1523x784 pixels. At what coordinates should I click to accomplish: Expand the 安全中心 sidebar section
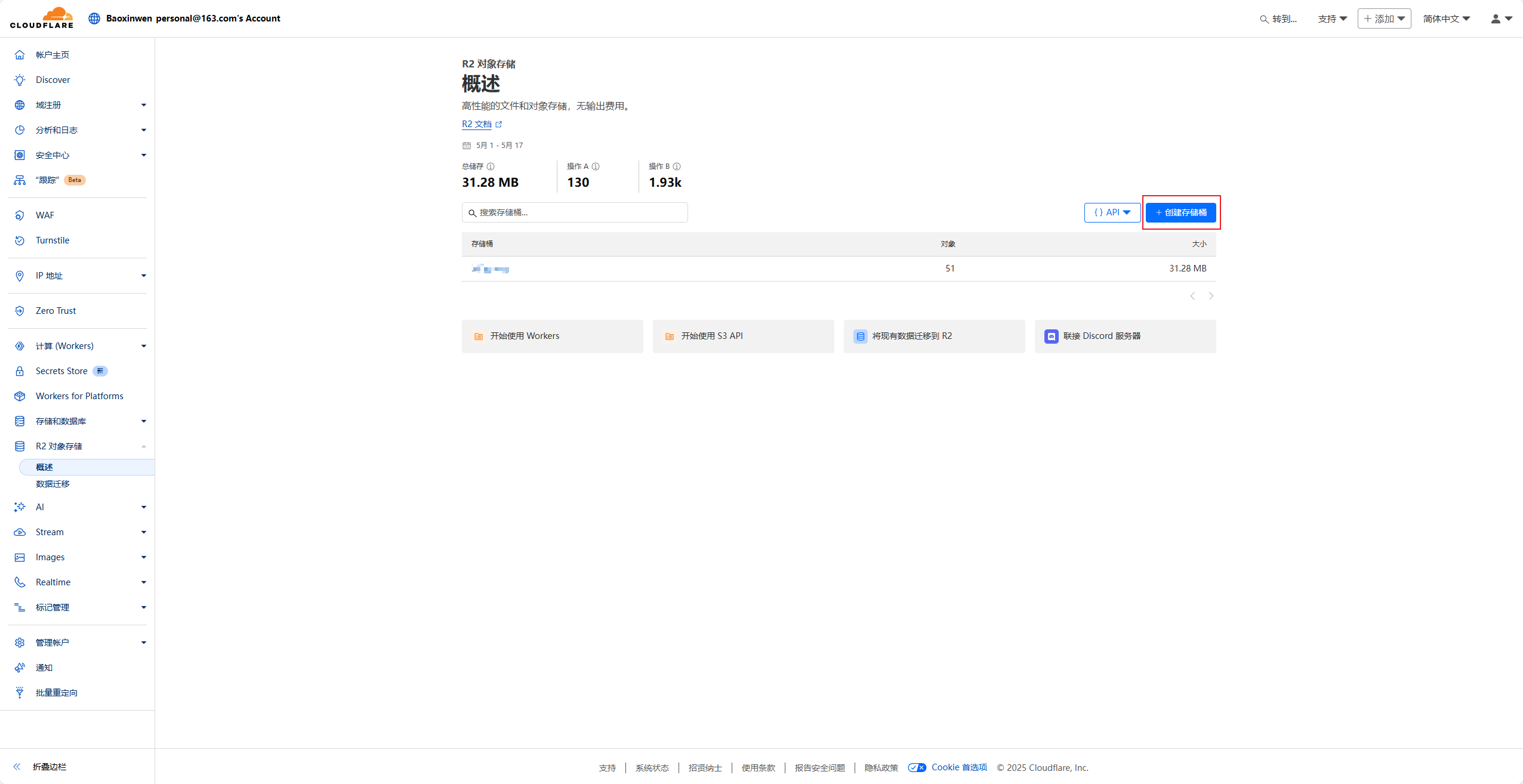tap(144, 155)
